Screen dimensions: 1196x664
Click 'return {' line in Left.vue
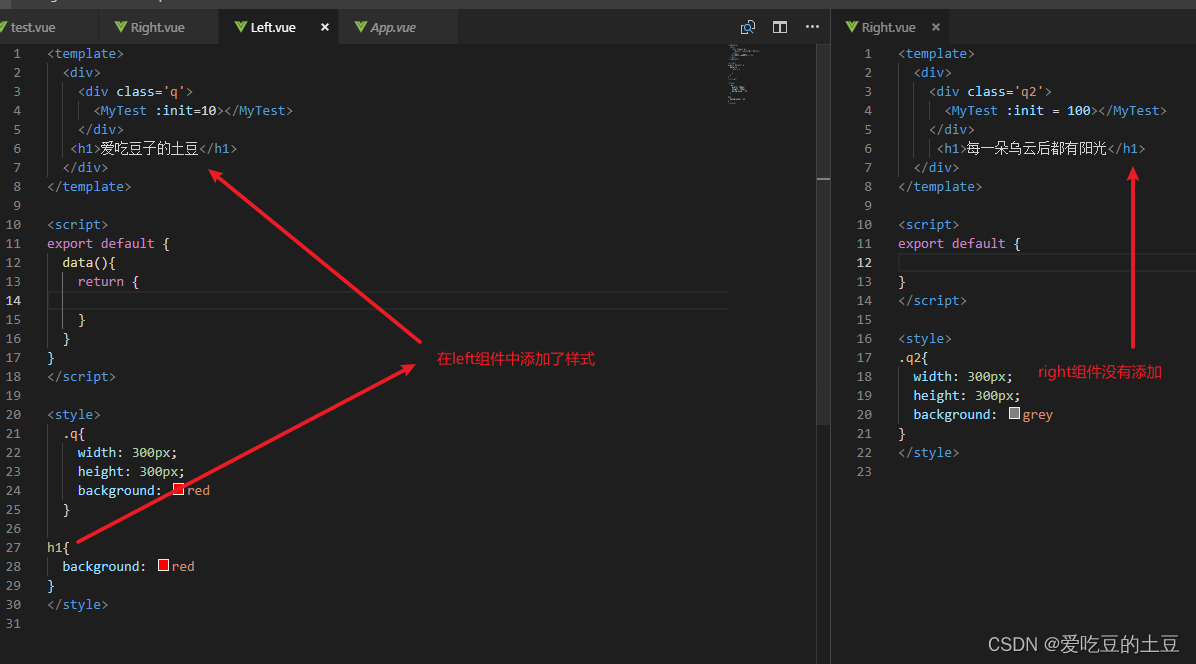[x=108, y=282]
